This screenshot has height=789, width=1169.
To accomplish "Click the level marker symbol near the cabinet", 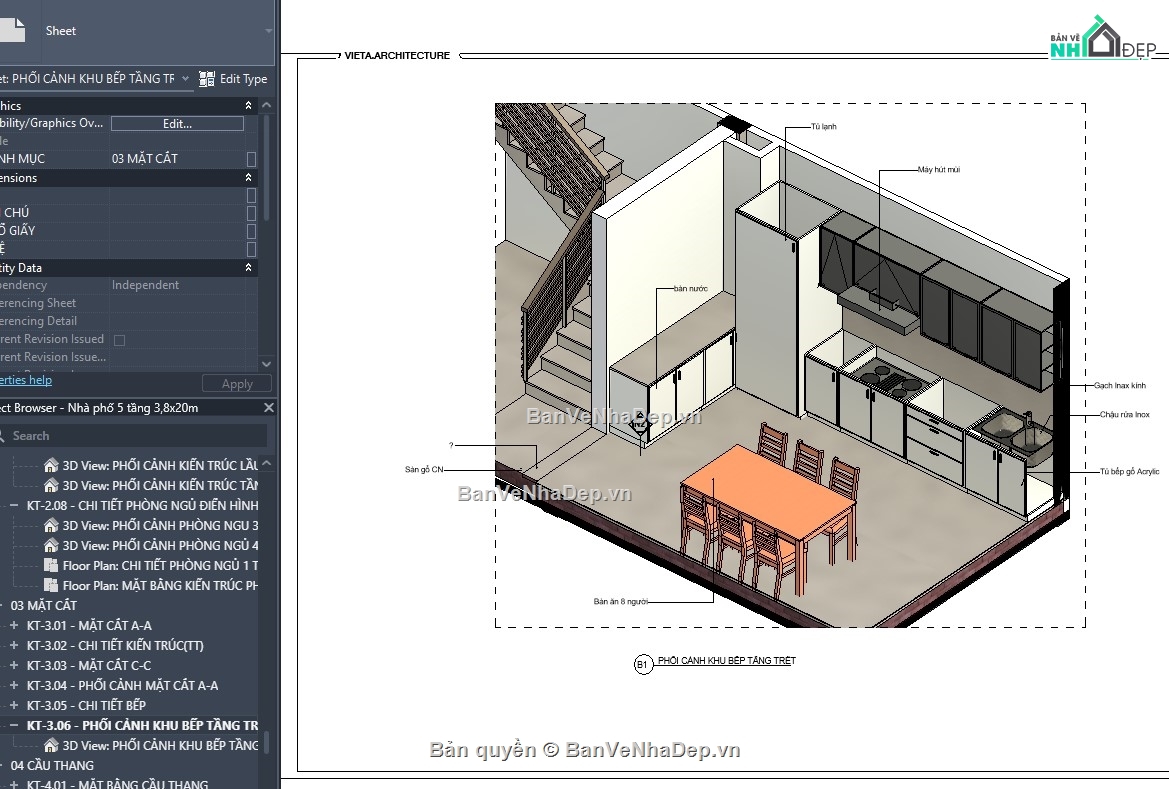I will click(640, 425).
